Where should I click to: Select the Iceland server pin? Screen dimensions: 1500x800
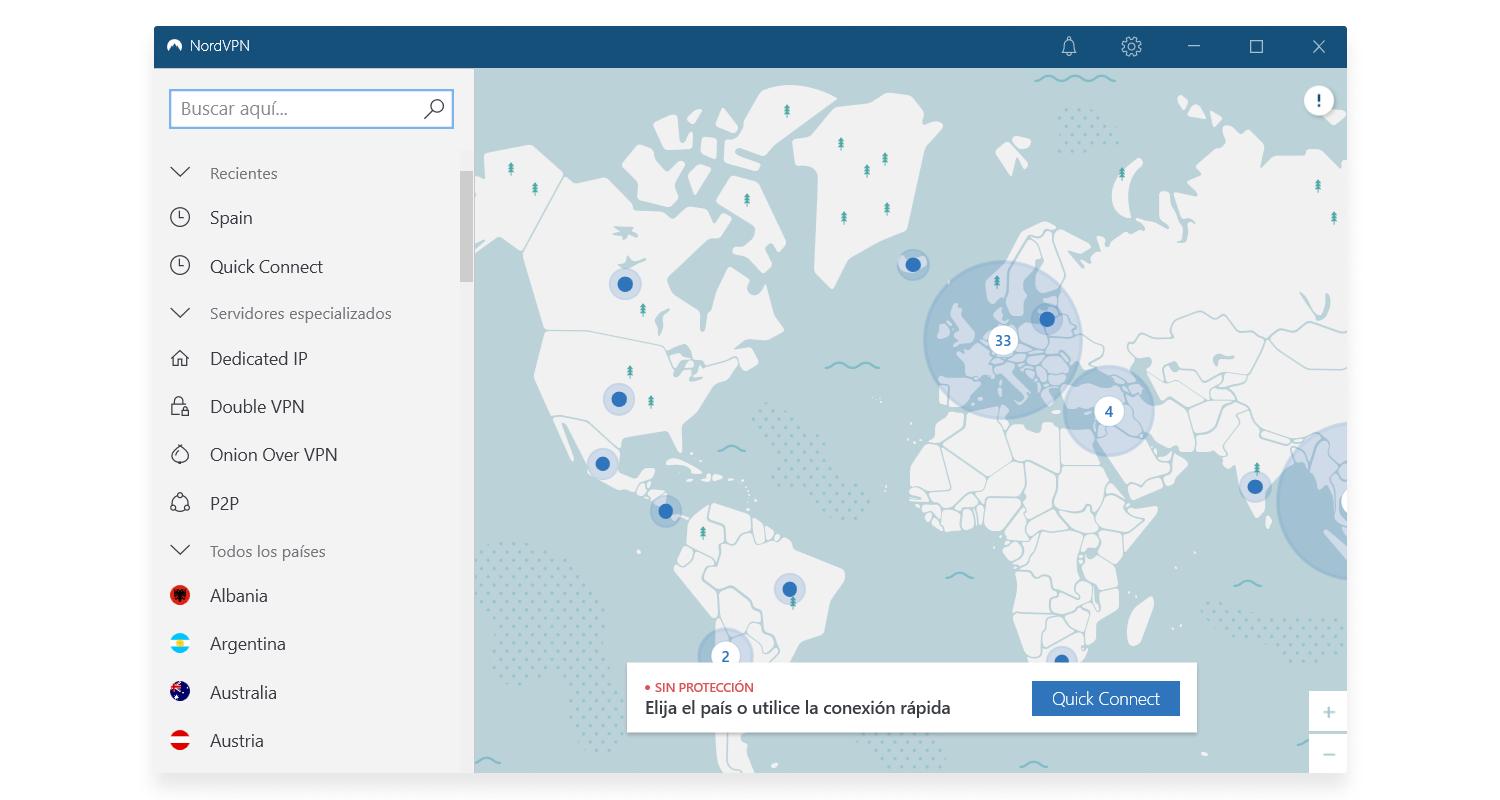coord(913,265)
